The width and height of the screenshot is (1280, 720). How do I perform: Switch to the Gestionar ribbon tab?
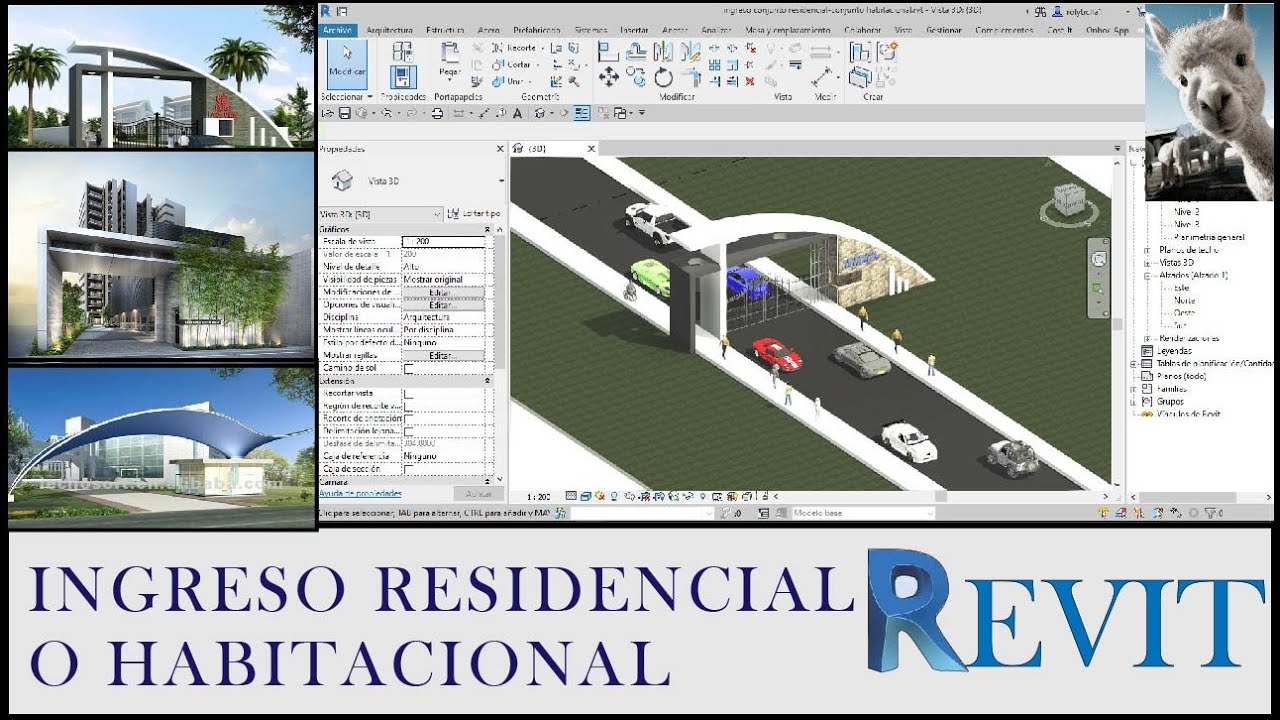tap(944, 30)
